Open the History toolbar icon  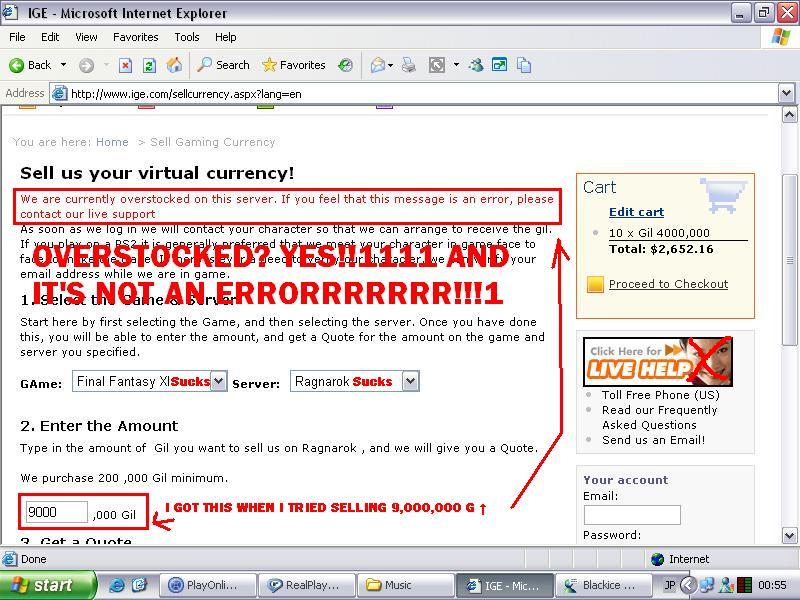[x=345, y=65]
